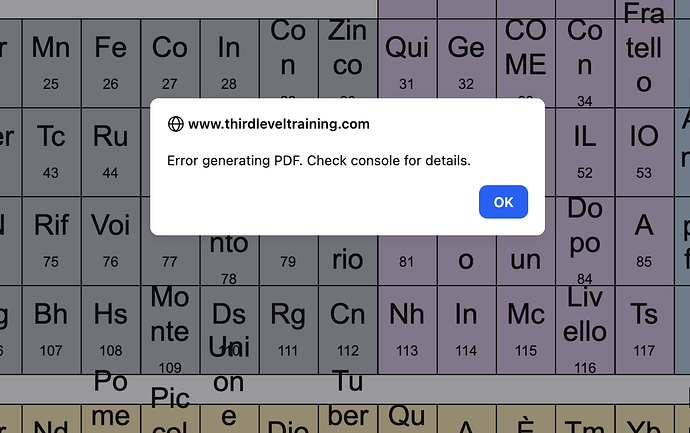Choose the Cn element cell numbered 112
The image size is (690, 433).
347,326
